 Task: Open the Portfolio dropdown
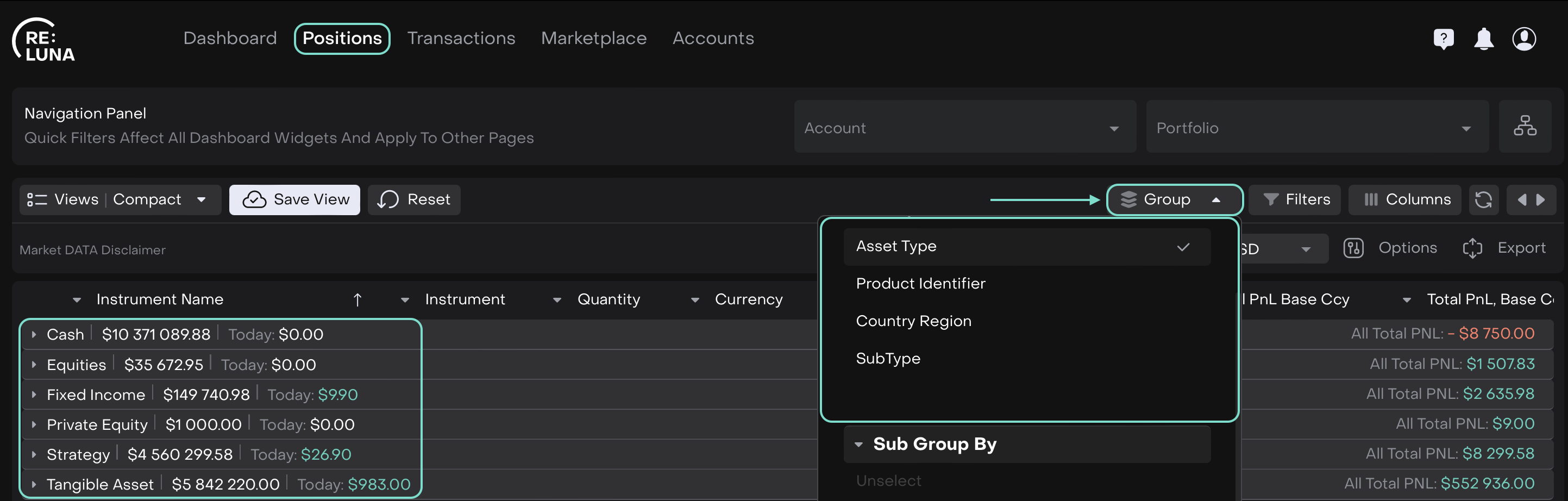[x=1316, y=128]
